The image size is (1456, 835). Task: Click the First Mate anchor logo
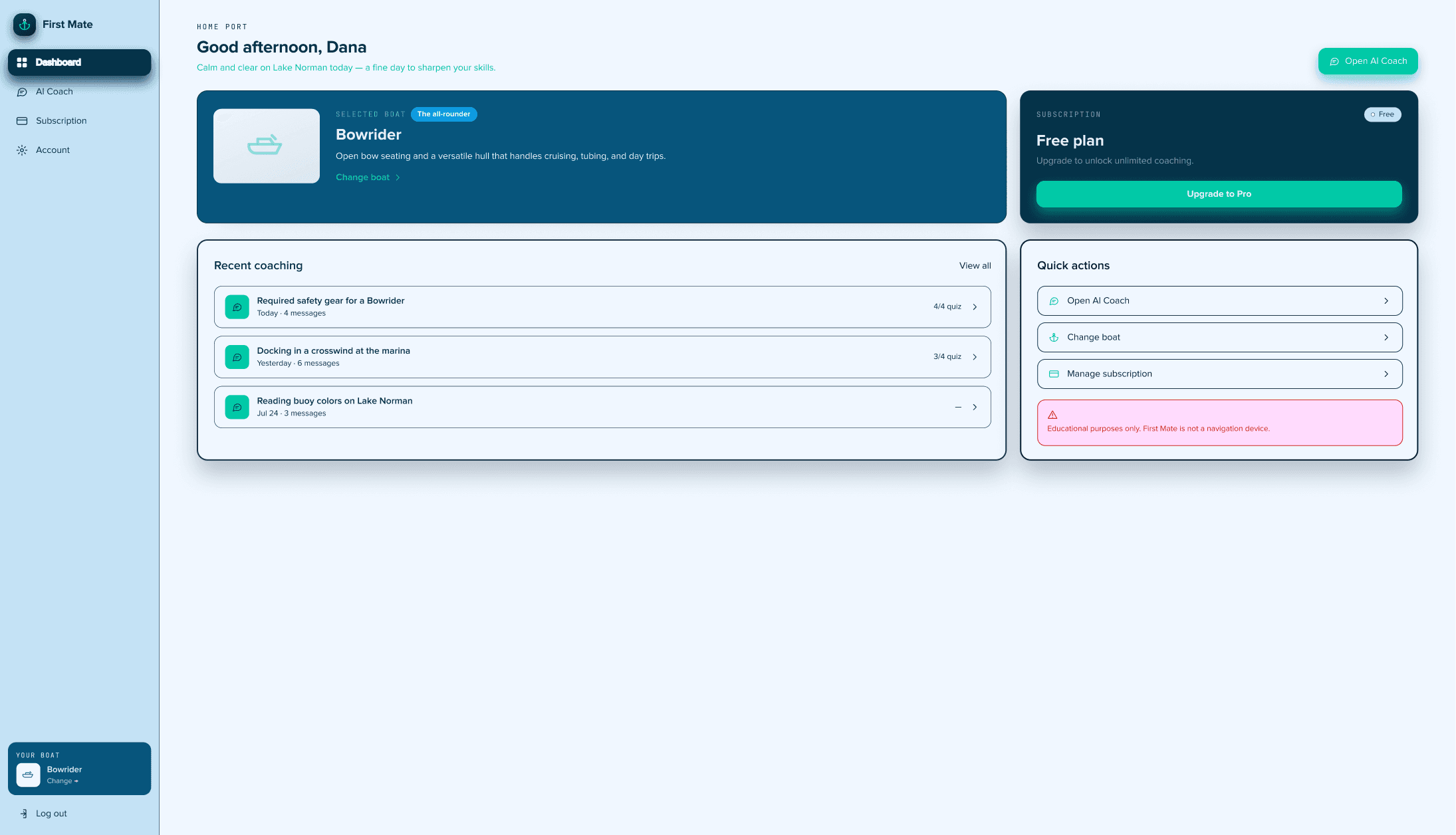point(25,25)
